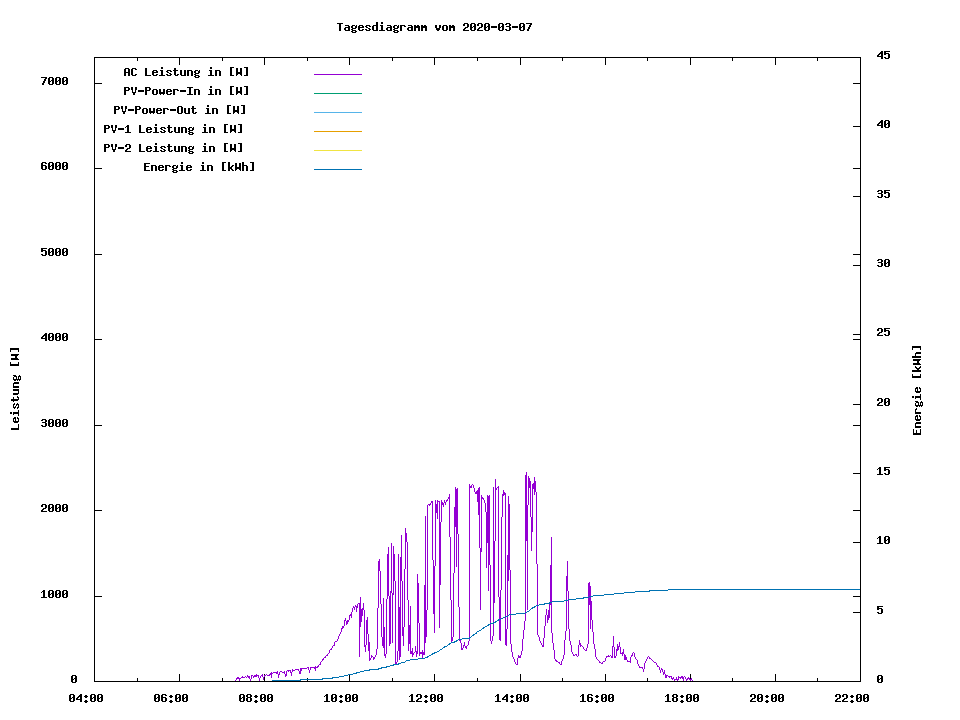Select the 'PV-2 Leistung in [W]' legend label
Image resolution: width=960 pixels, height=720 pixels.
(x=173, y=148)
